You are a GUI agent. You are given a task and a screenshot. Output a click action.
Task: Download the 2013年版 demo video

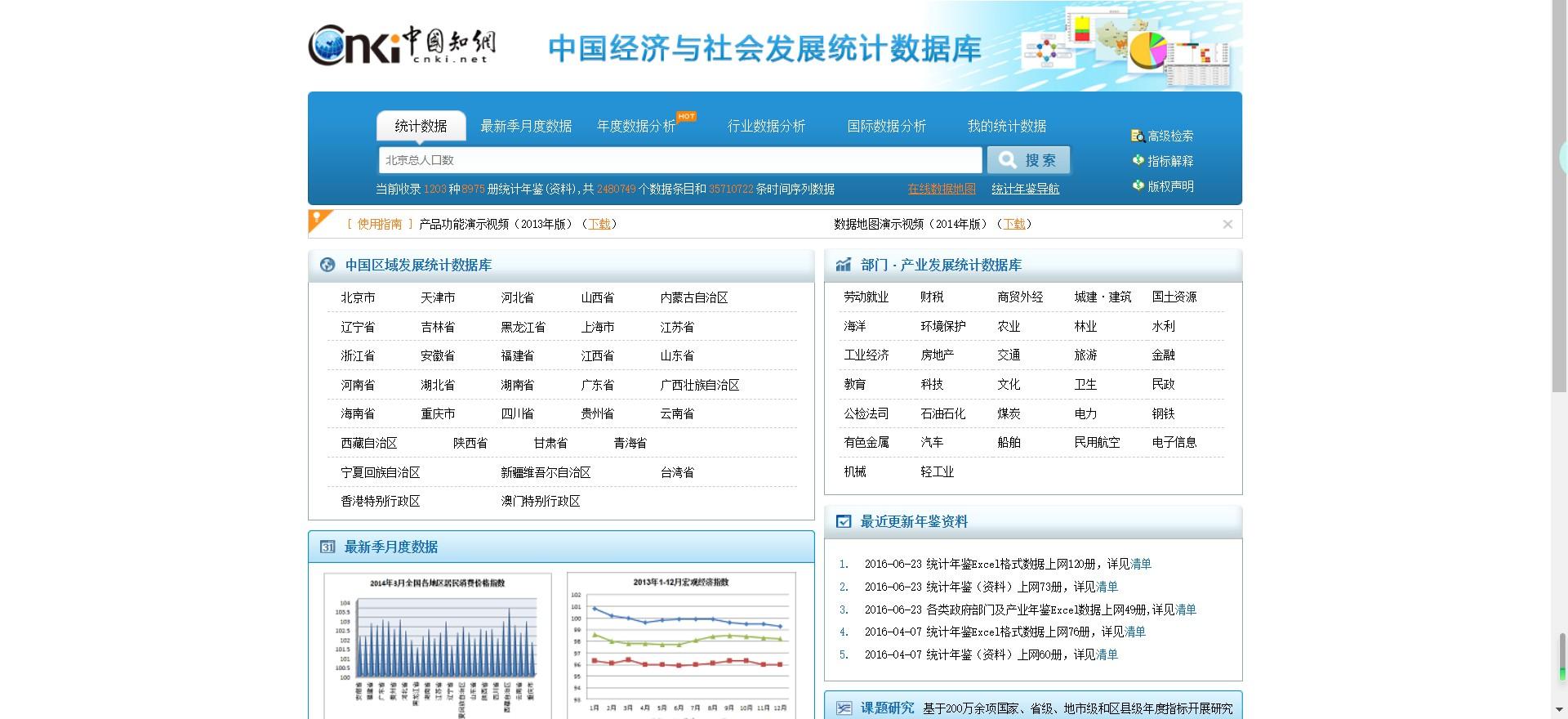click(x=599, y=224)
